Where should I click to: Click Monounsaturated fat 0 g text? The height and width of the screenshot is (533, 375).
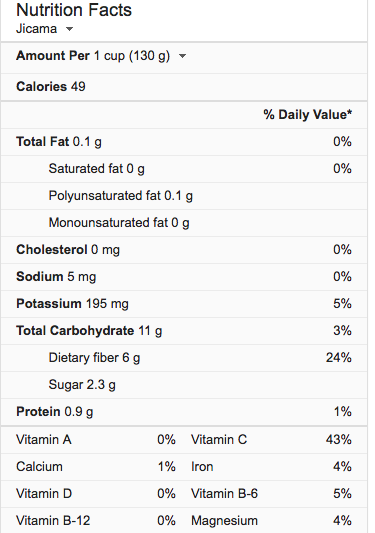tap(119, 223)
